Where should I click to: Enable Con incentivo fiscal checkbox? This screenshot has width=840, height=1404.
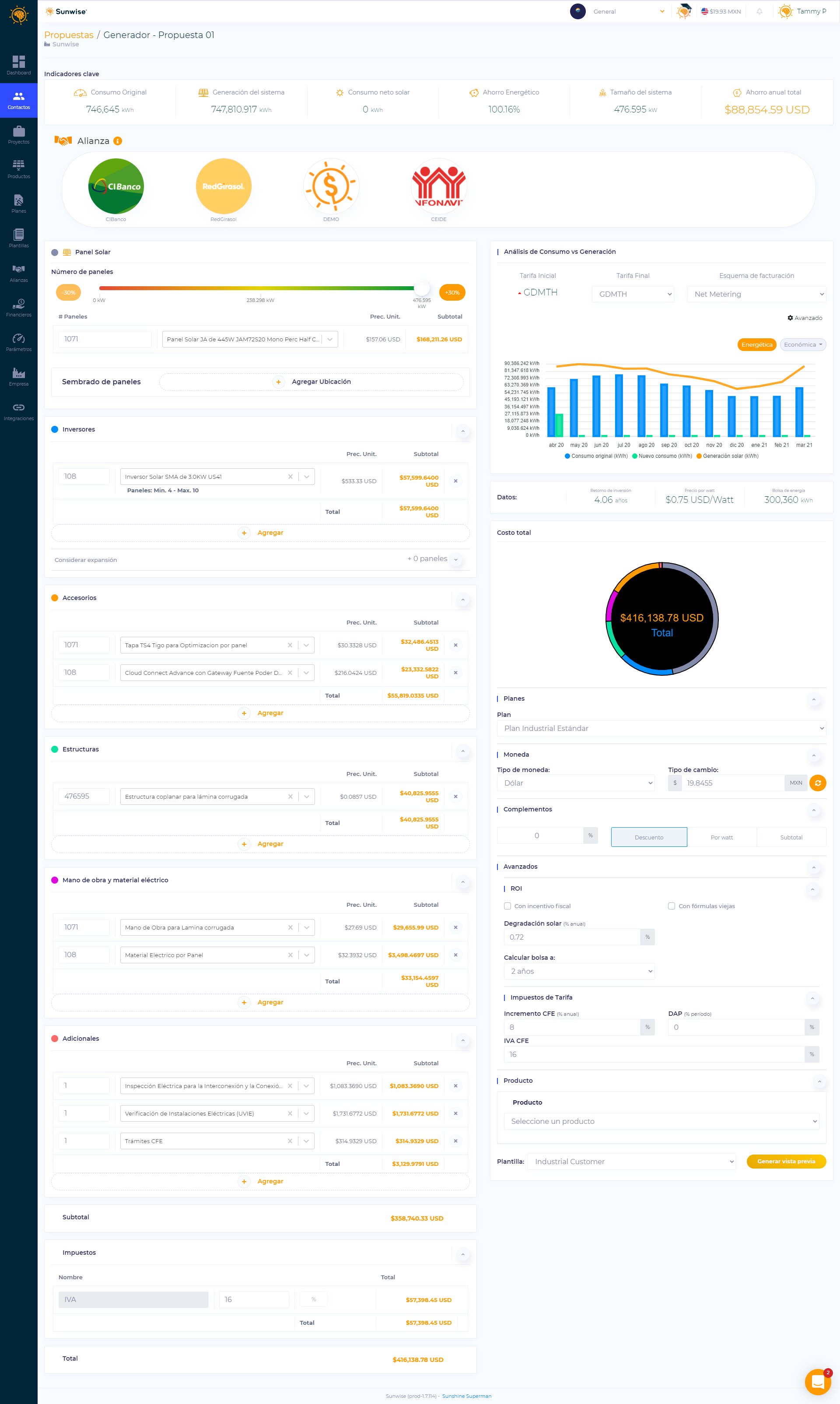pyautogui.click(x=508, y=906)
